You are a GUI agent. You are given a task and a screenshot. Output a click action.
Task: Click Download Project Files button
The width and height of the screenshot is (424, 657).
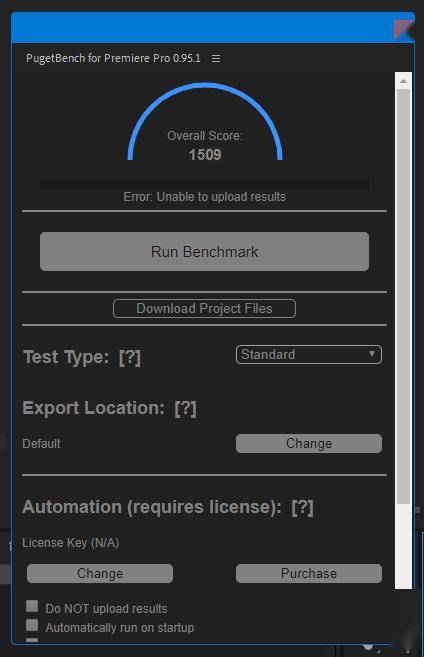coord(204,308)
